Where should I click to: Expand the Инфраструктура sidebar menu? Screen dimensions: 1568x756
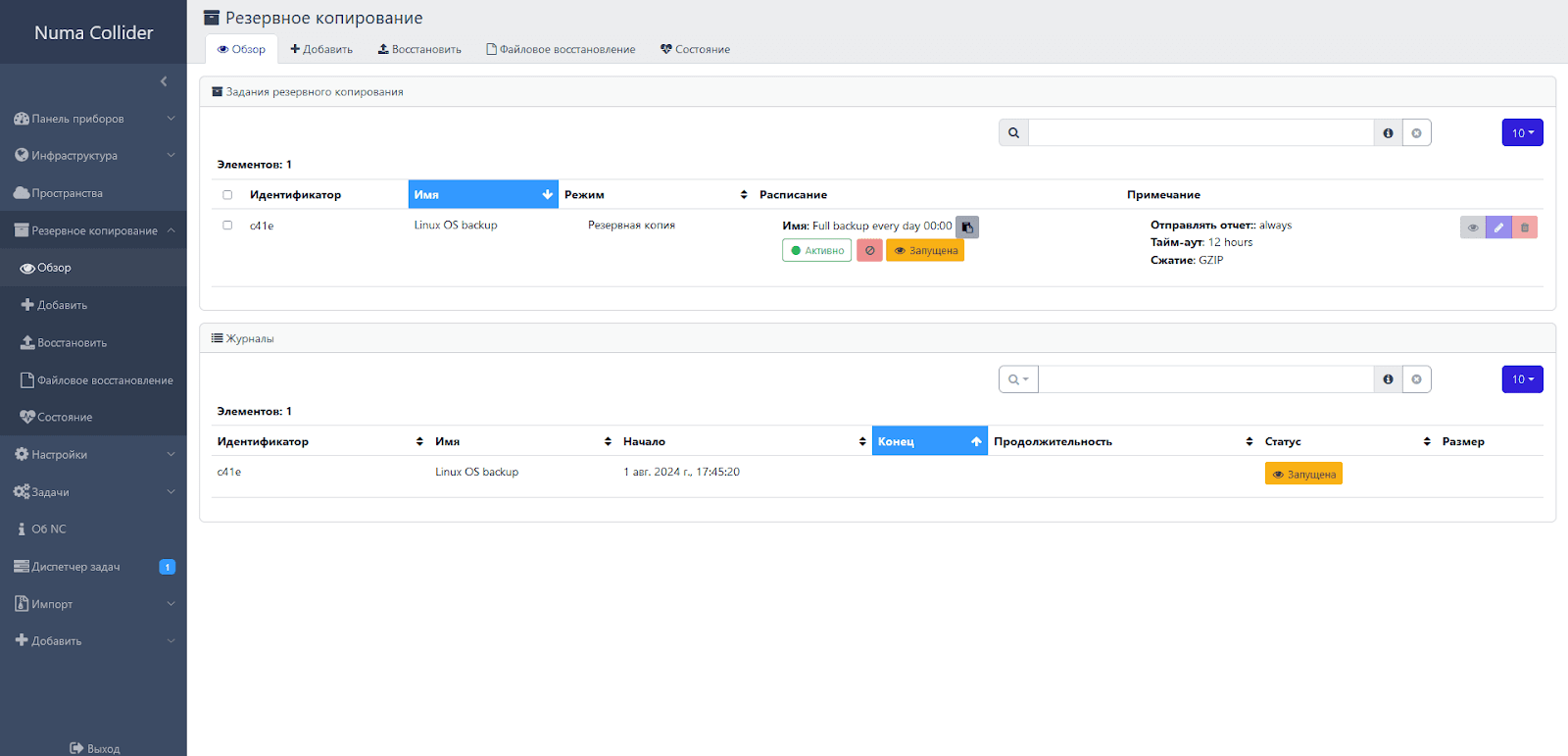(x=93, y=156)
